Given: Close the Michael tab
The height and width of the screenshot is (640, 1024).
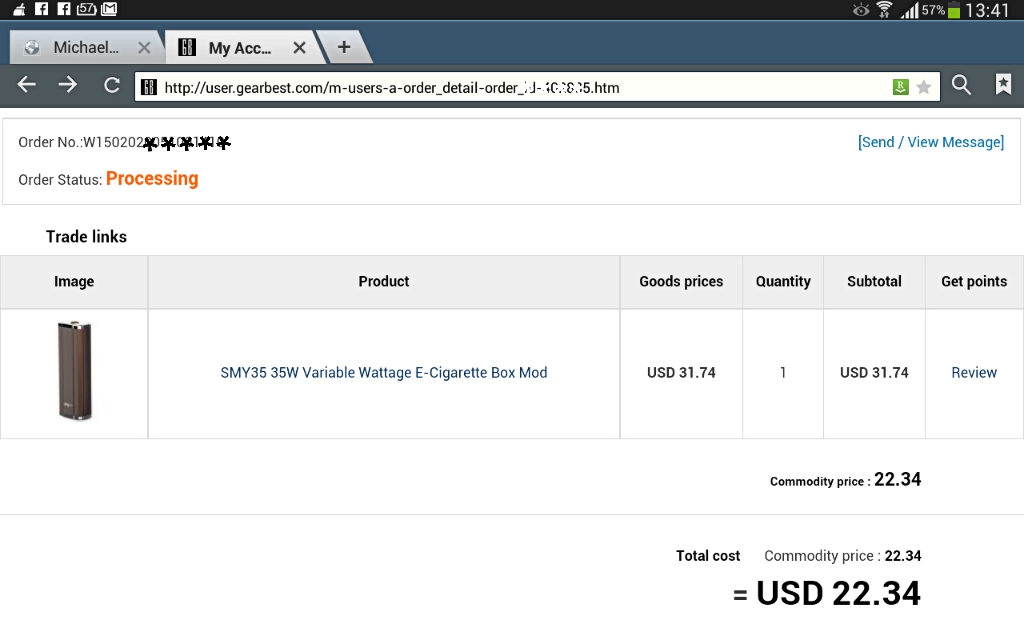Looking at the screenshot, I should [x=144, y=47].
